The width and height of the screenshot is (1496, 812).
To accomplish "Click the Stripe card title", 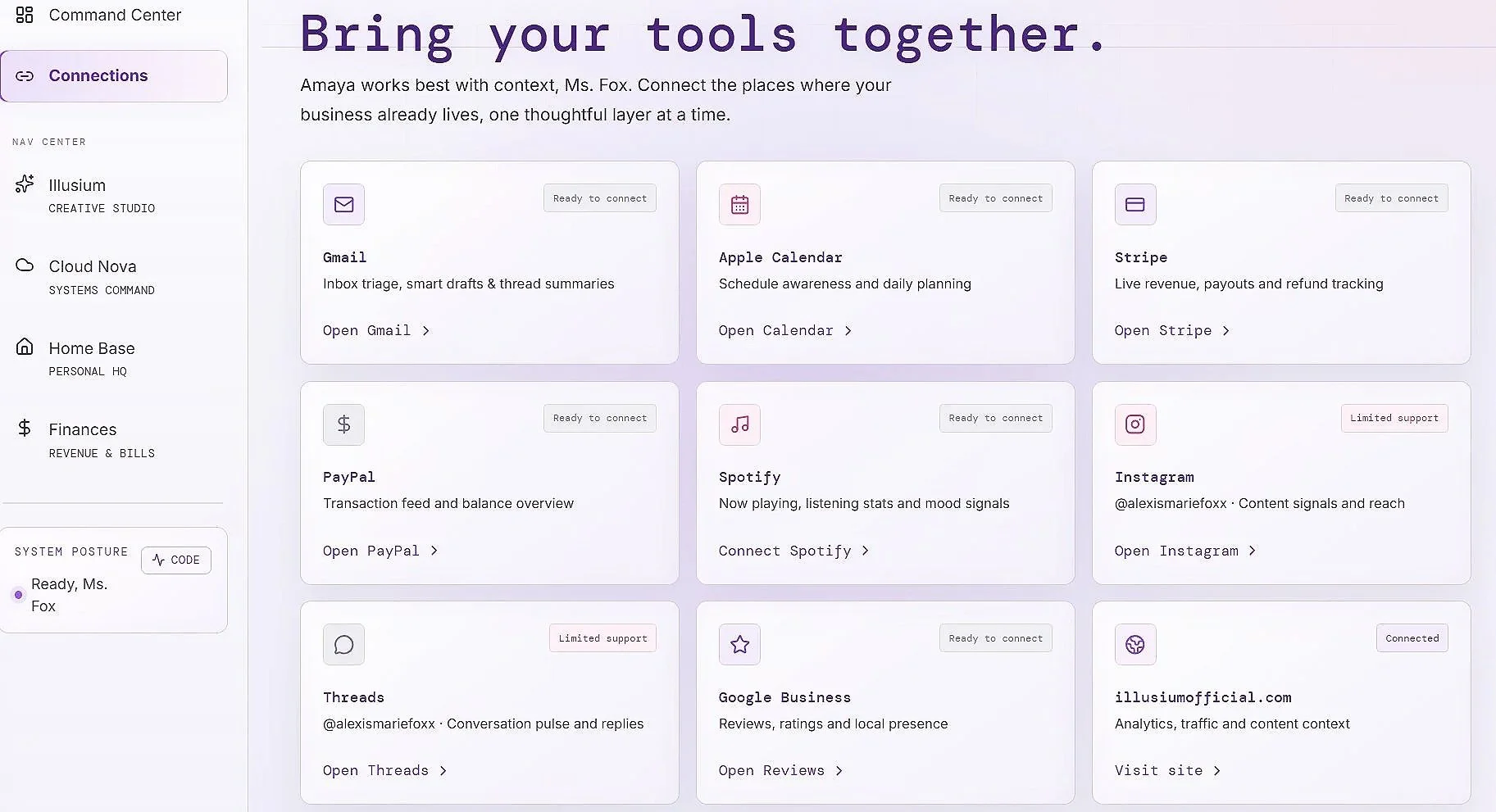I will click(1141, 257).
